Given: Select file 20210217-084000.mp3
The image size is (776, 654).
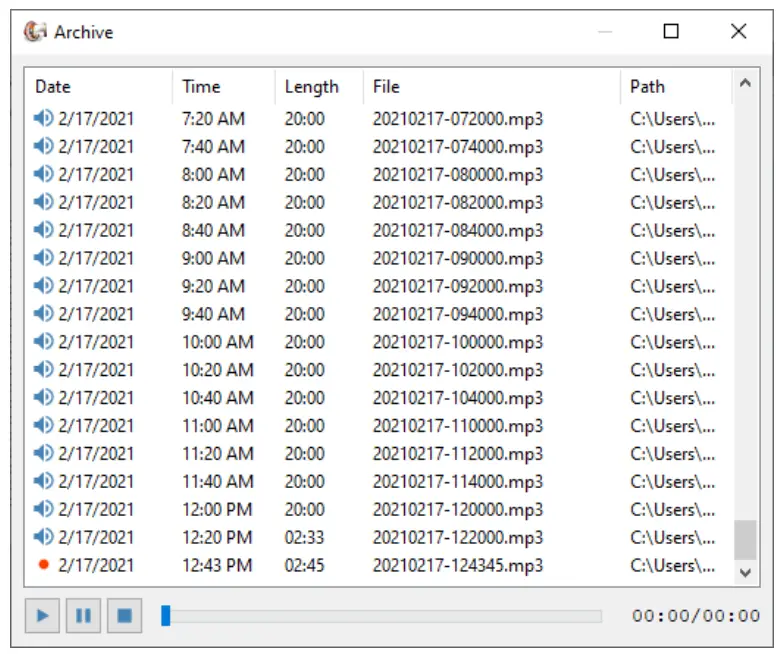Looking at the screenshot, I should [458, 230].
